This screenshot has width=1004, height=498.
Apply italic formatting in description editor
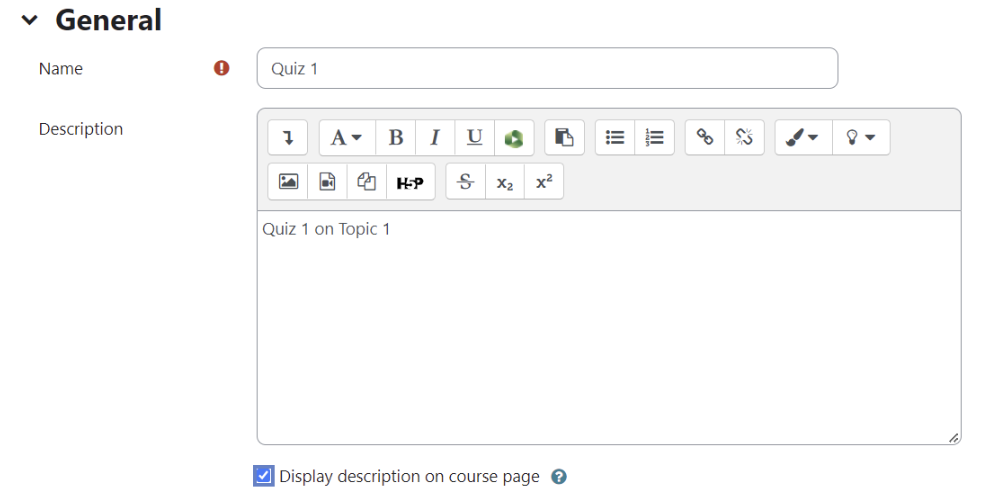(x=435, y=138)
